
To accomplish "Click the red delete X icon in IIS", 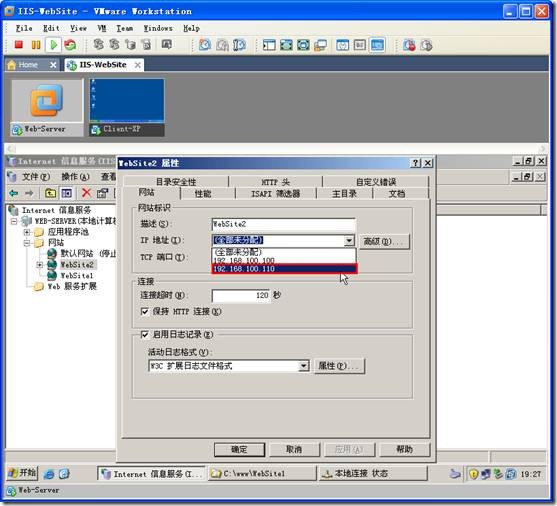I will 86,193.
